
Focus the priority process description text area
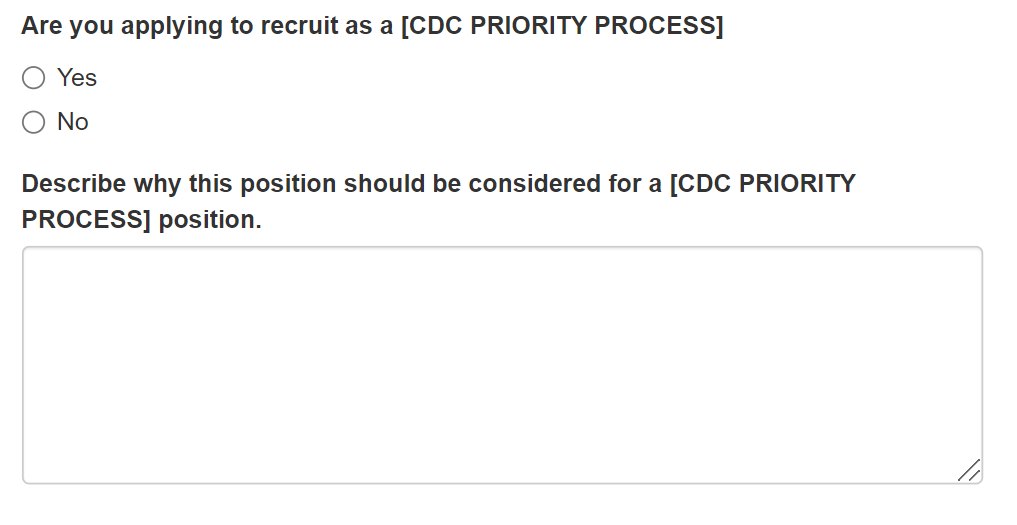coord(502,365)
